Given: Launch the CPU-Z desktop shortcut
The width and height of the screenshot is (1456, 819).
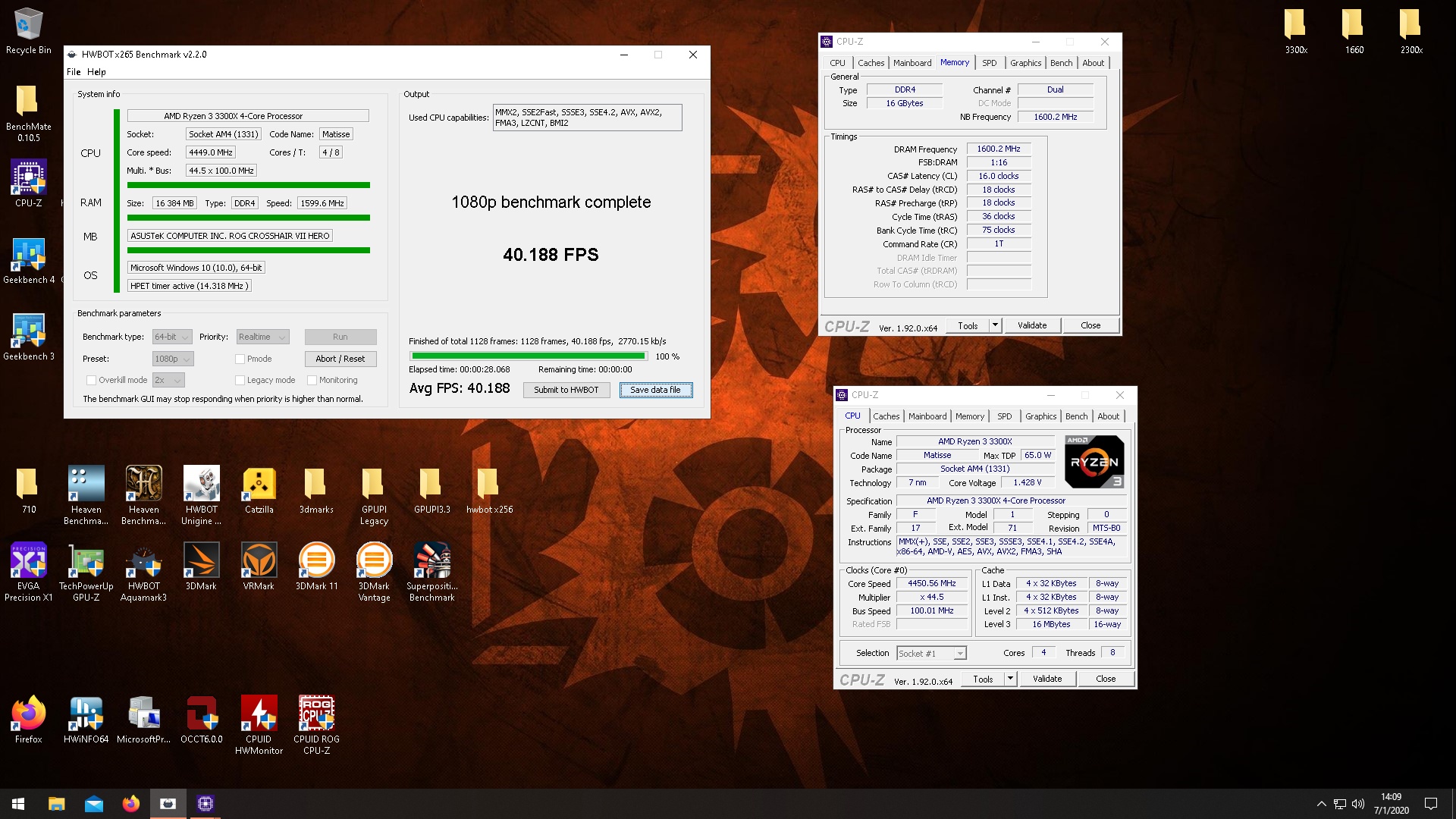Looking at the screenshot, I should coord(29,183).
